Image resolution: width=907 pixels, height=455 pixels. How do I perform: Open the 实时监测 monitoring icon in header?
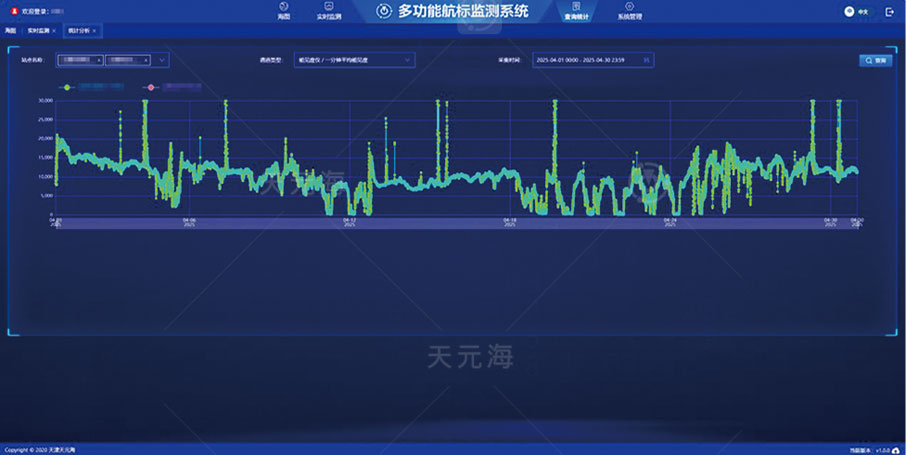(328, 7)
